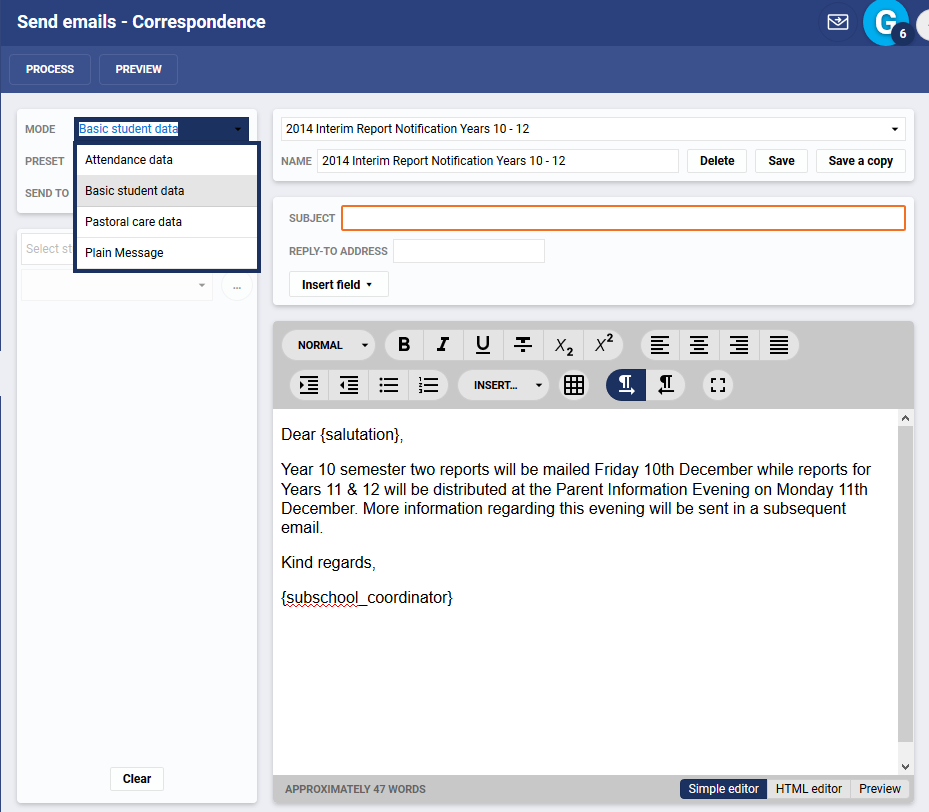
Task: Toggle the active paragraph marks pilcrow icon
Action: coord(625,385)
